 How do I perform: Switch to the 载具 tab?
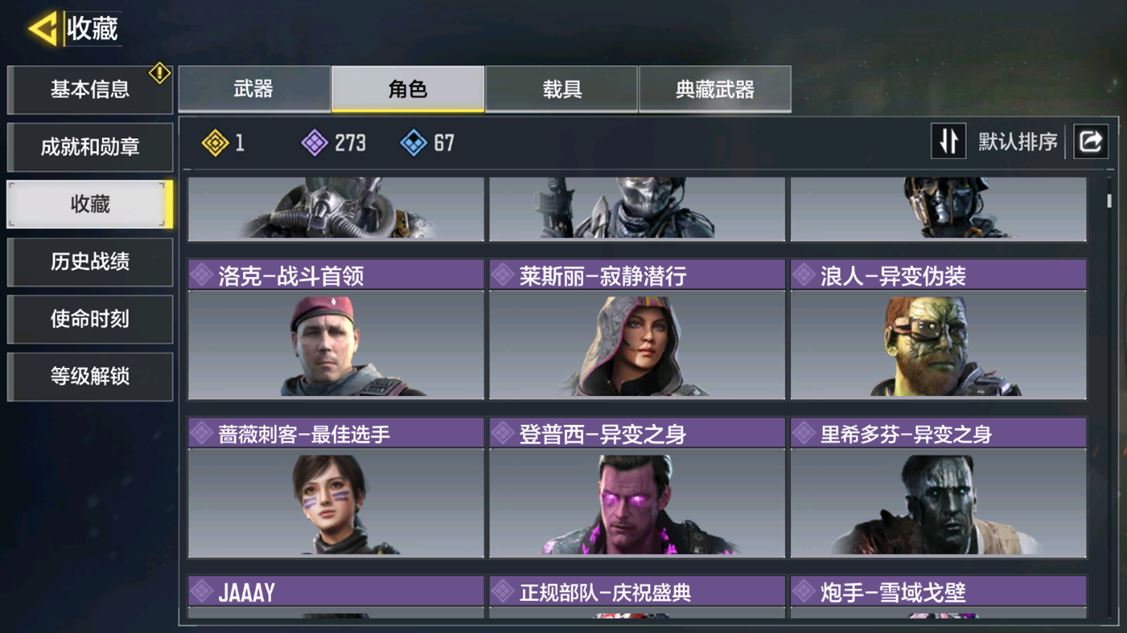click(x=561, y=89)
